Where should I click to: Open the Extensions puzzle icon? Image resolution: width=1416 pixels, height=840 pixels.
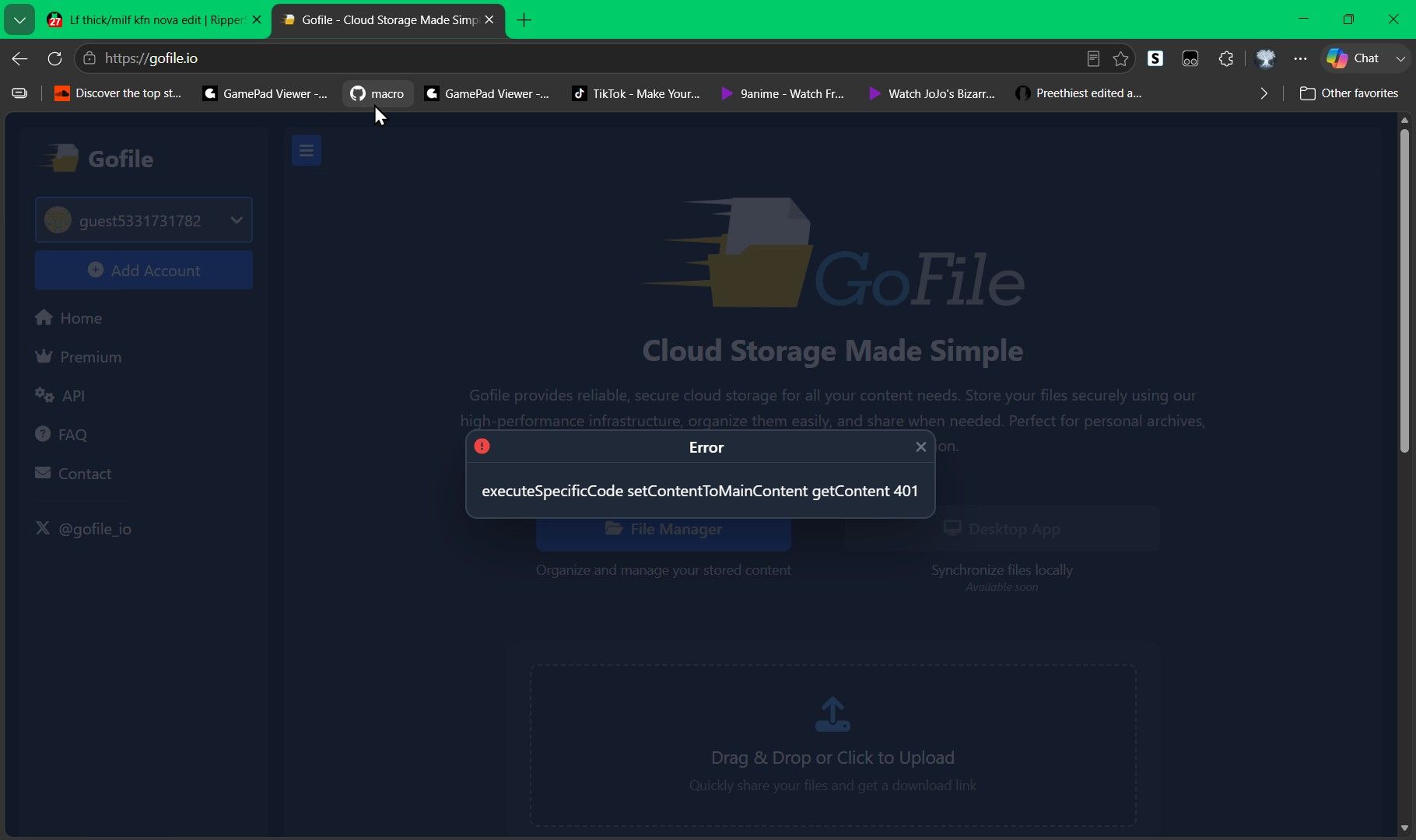(1226, 58)
